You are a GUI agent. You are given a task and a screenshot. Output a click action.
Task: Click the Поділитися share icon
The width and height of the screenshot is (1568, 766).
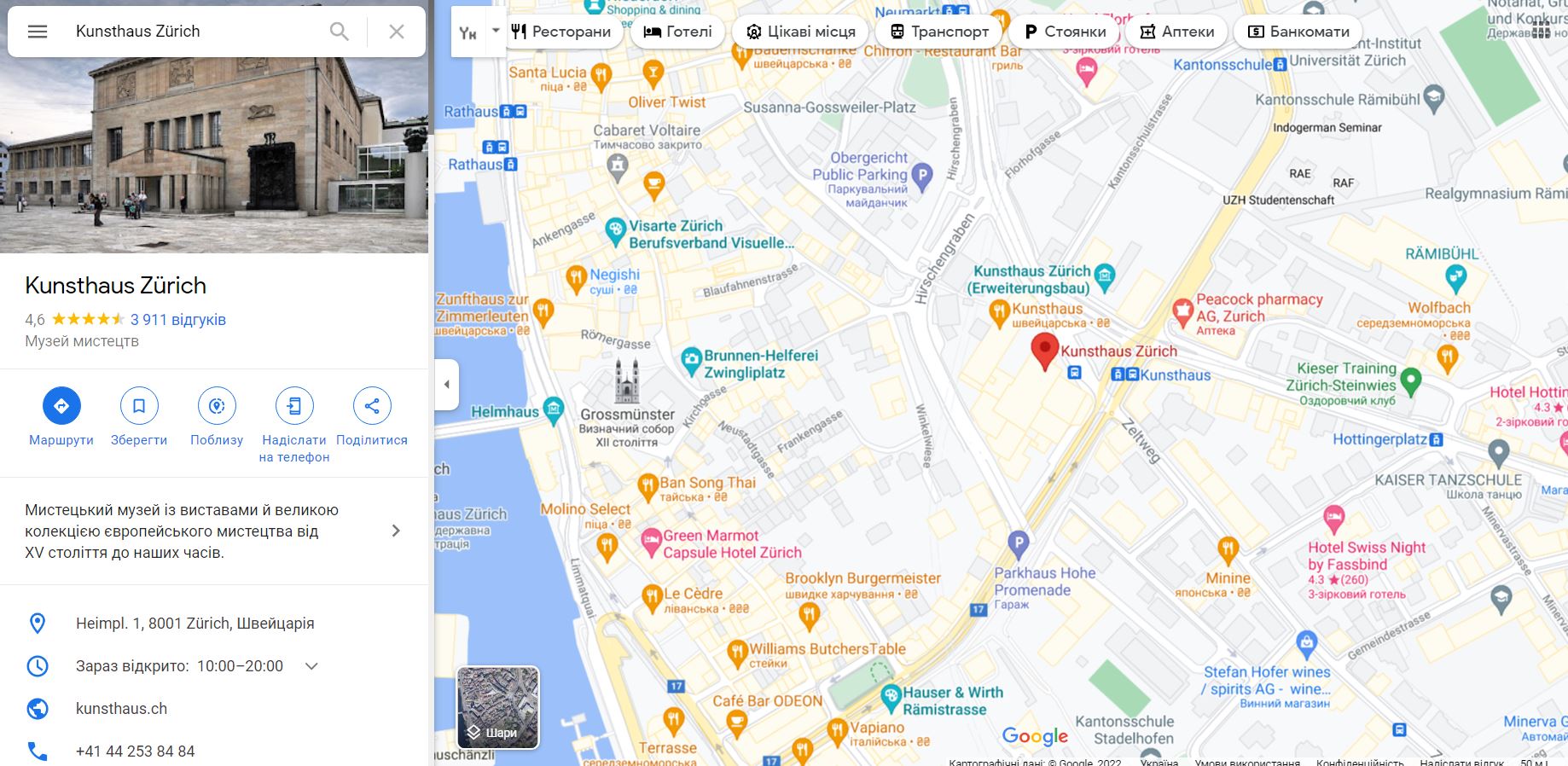372,406
